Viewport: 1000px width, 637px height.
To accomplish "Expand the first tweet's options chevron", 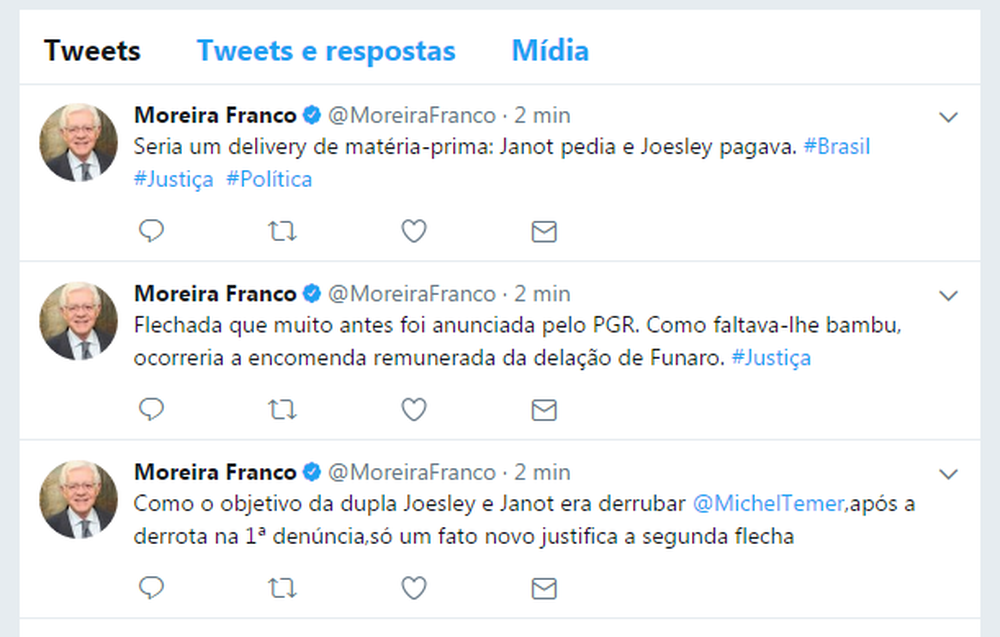I will [x=949, y=117].
